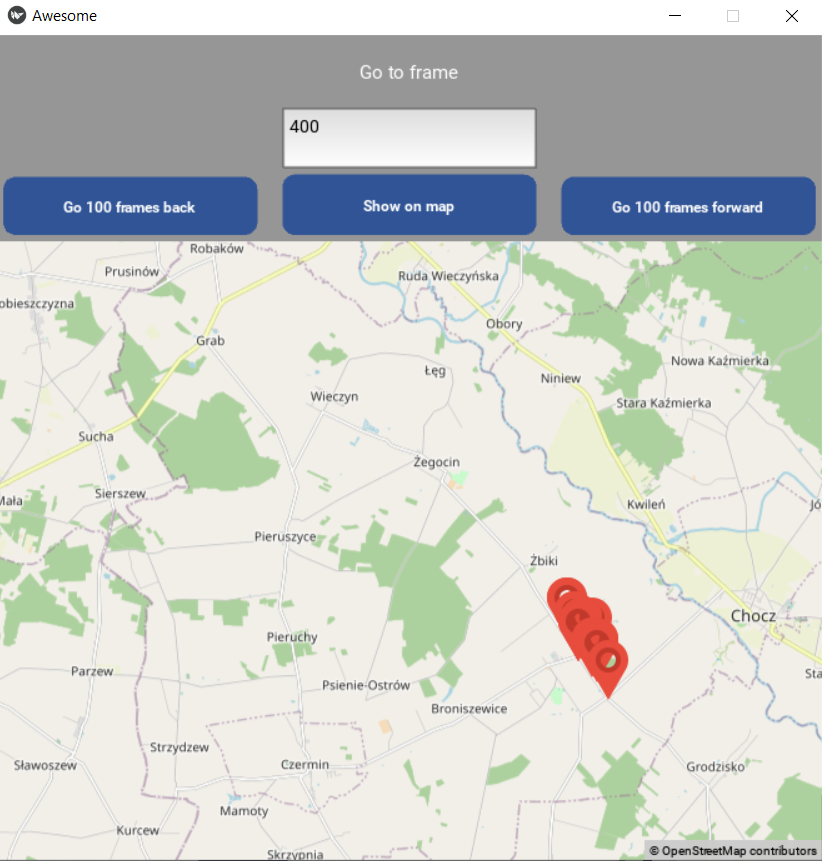Click the Grab village label
The width and height of the screenshot is (822, 861).
point(210,340)
